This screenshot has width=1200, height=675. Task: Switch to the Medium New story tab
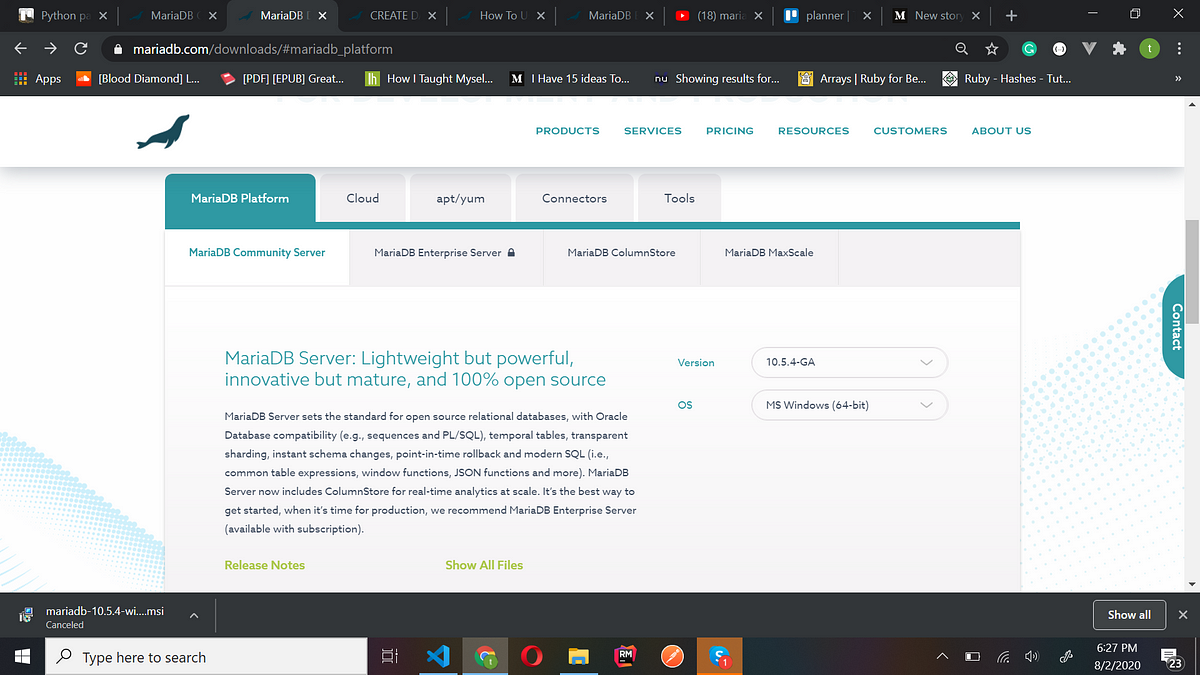pos(938,16)
